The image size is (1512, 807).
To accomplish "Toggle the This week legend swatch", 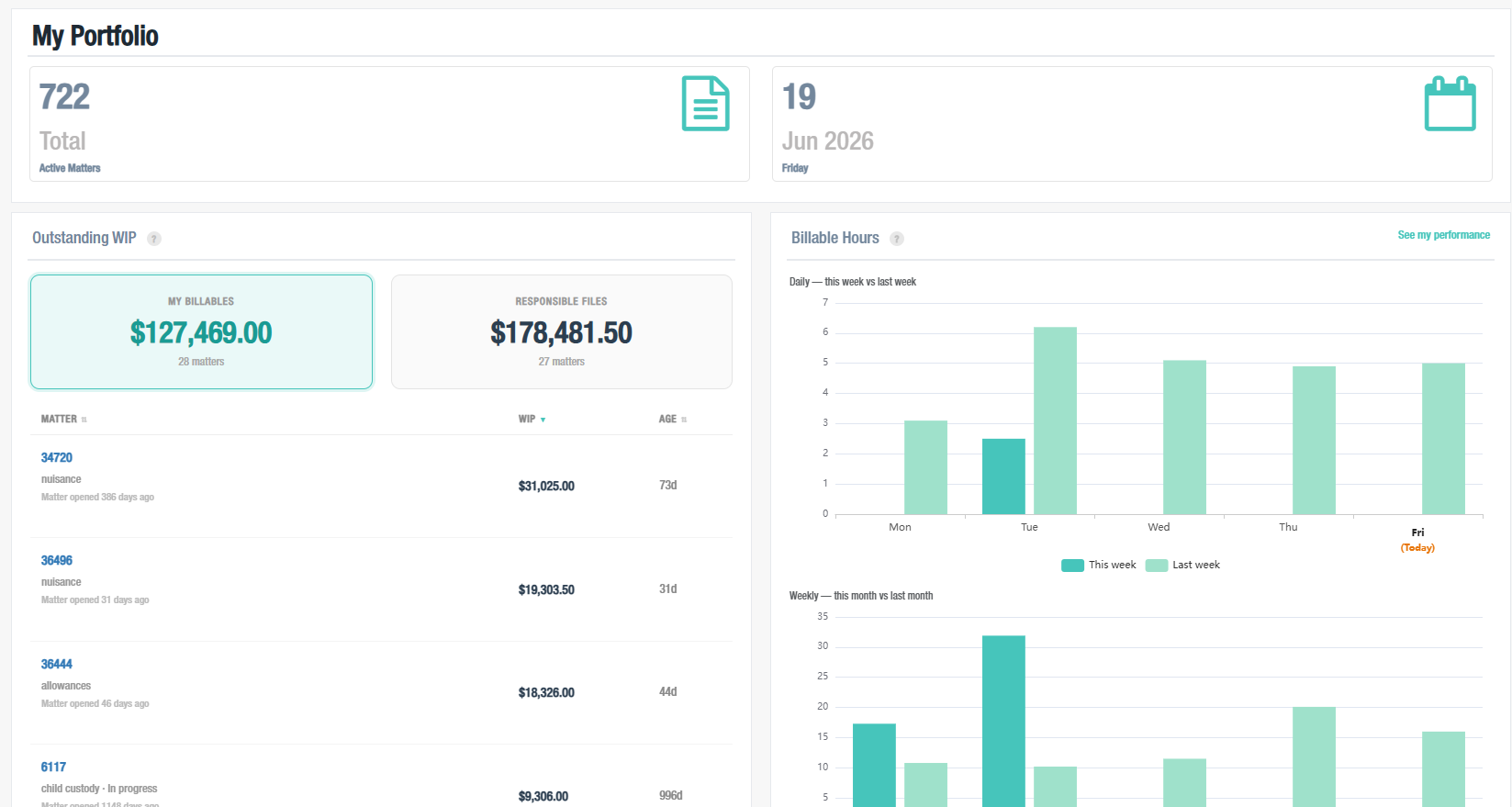I will pos(1072,566).
